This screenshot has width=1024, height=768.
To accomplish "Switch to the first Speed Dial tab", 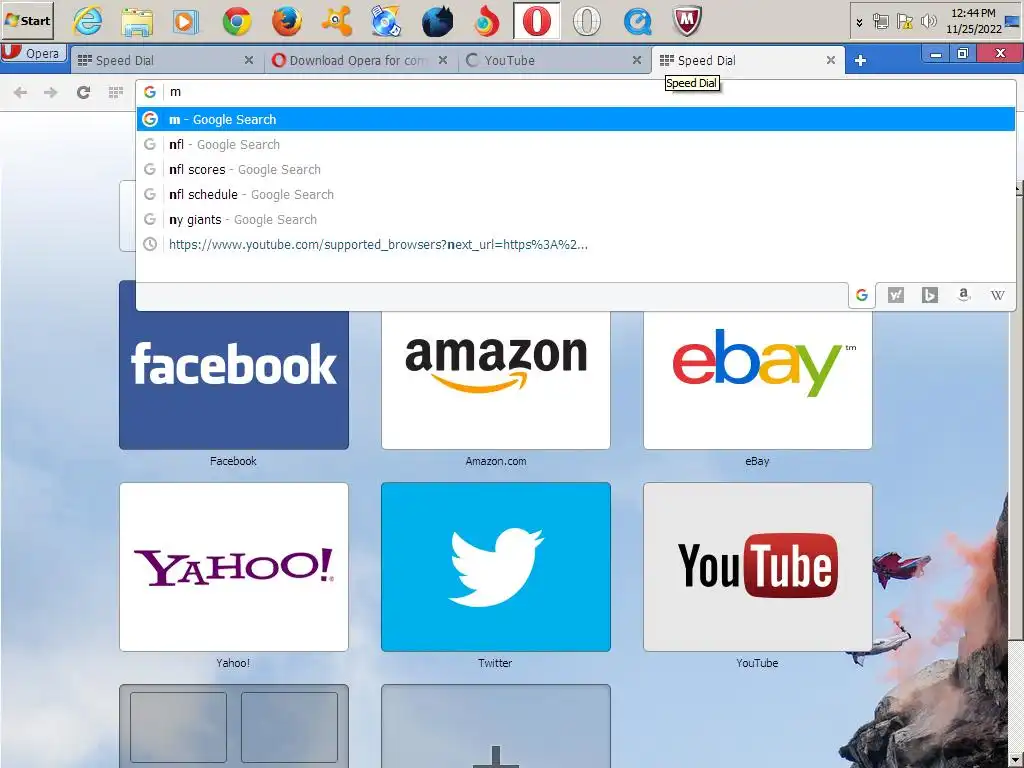I will tap(159, 60).
